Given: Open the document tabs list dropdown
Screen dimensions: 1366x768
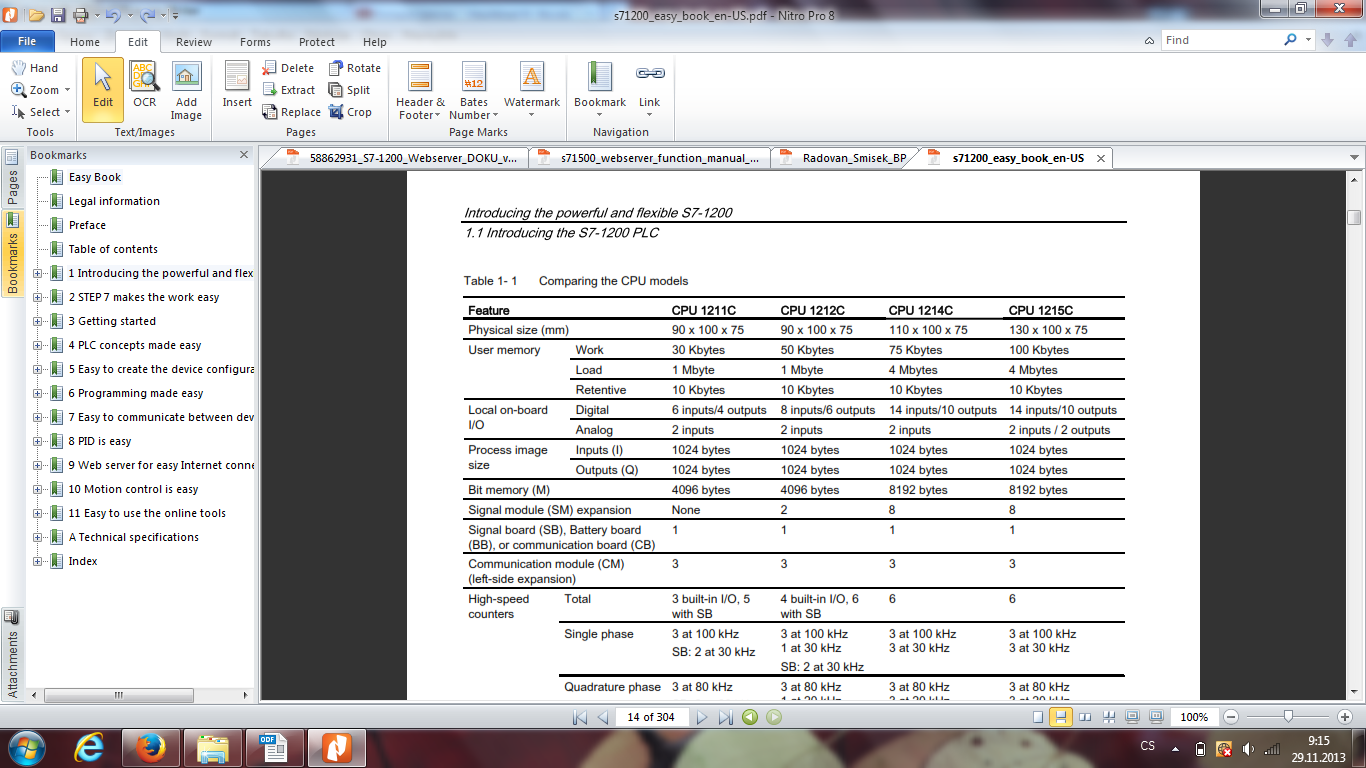Looking at the screenshot, I should (1354, 158).
